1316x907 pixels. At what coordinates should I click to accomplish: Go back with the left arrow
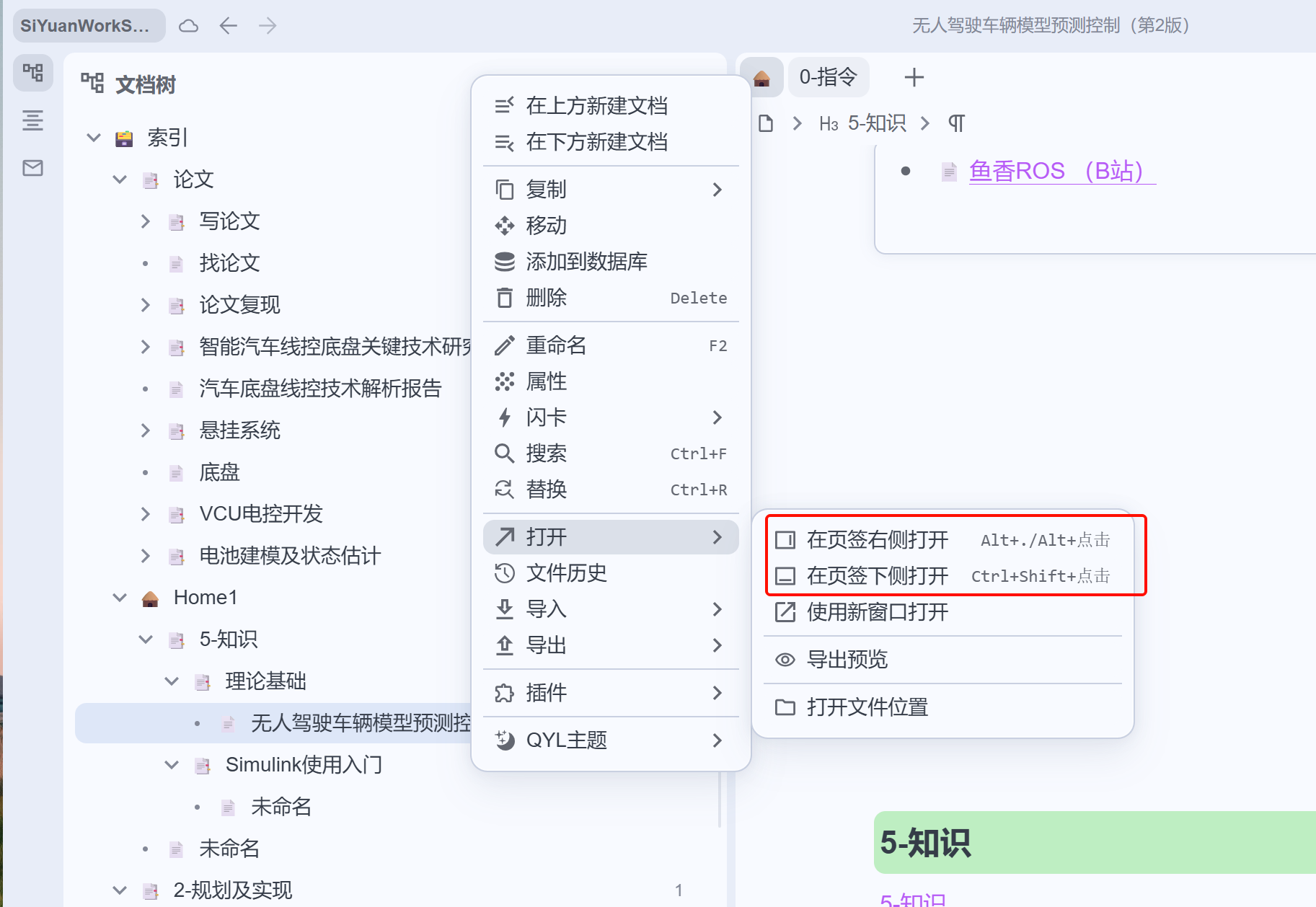[x=229, y=26]
